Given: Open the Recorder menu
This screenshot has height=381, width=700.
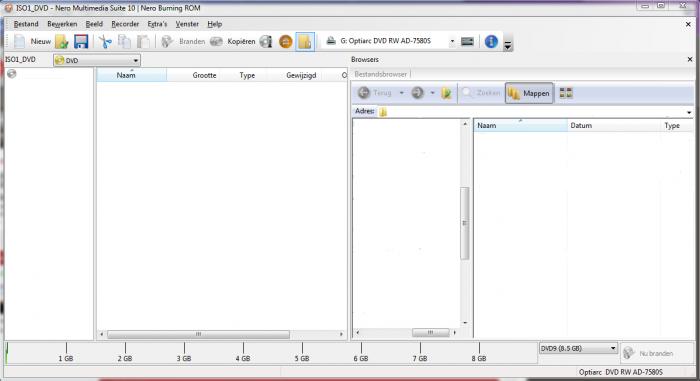Looking at the screenshot, I should [x=125, y=24].
